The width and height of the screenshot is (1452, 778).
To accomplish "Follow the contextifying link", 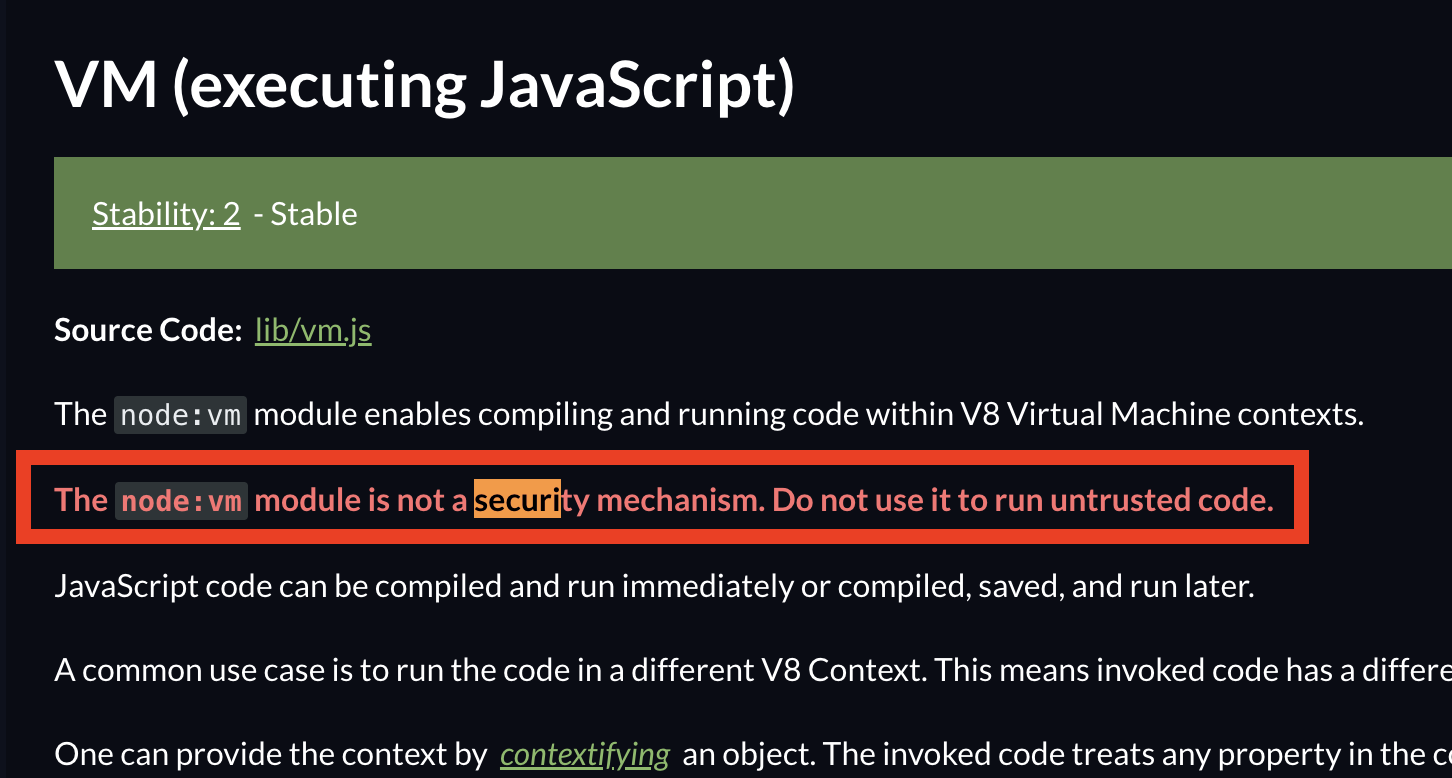I will pos(585,754).
